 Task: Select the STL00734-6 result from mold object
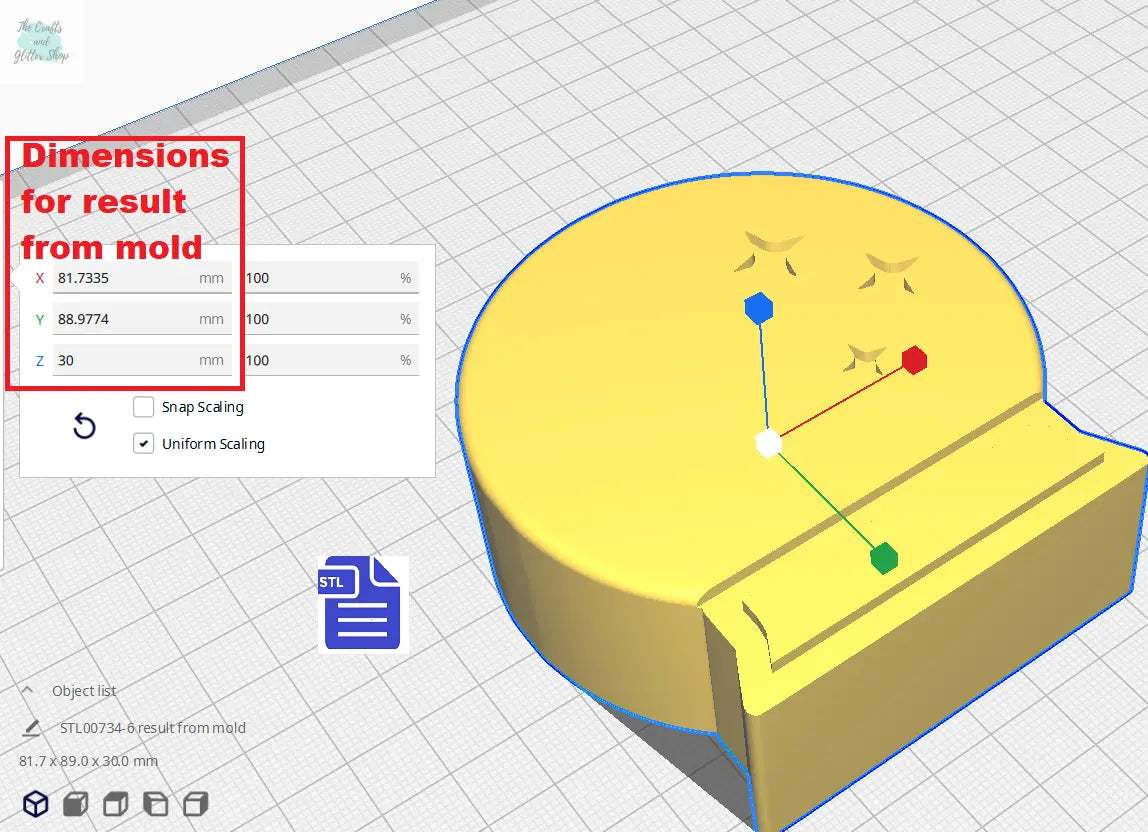[x=146, y=728]
